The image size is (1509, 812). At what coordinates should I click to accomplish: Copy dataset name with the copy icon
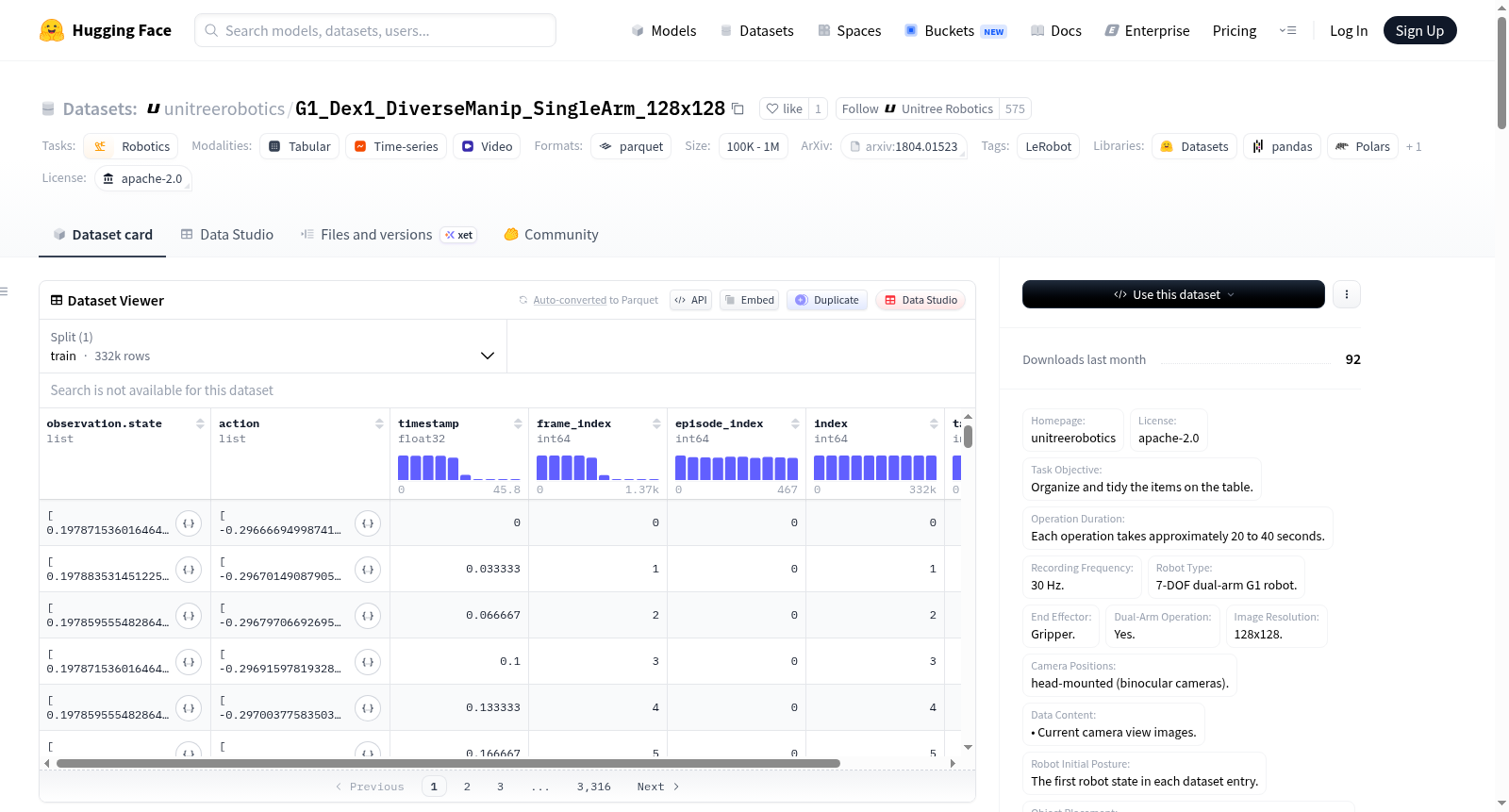(738, 108)
